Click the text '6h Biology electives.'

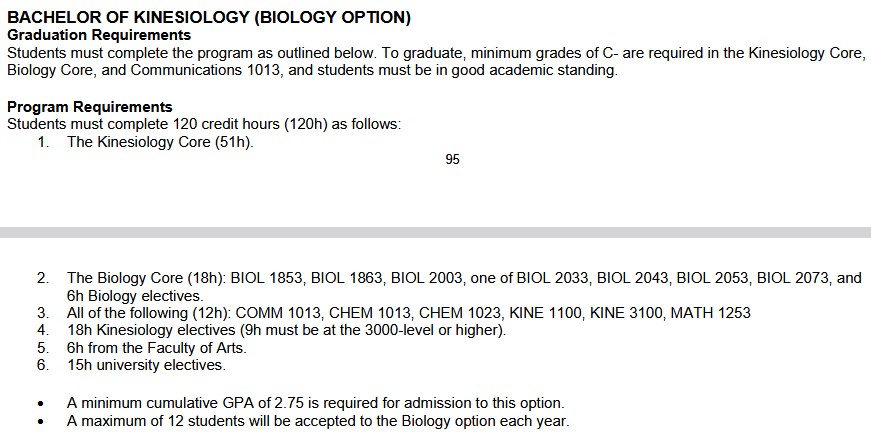coord(135,296)
